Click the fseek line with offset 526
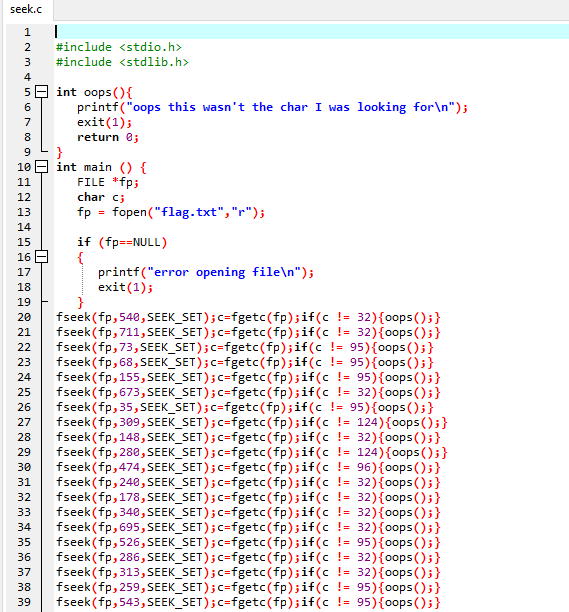This screenshot has height=612, width=569. (x=248, y=542)
